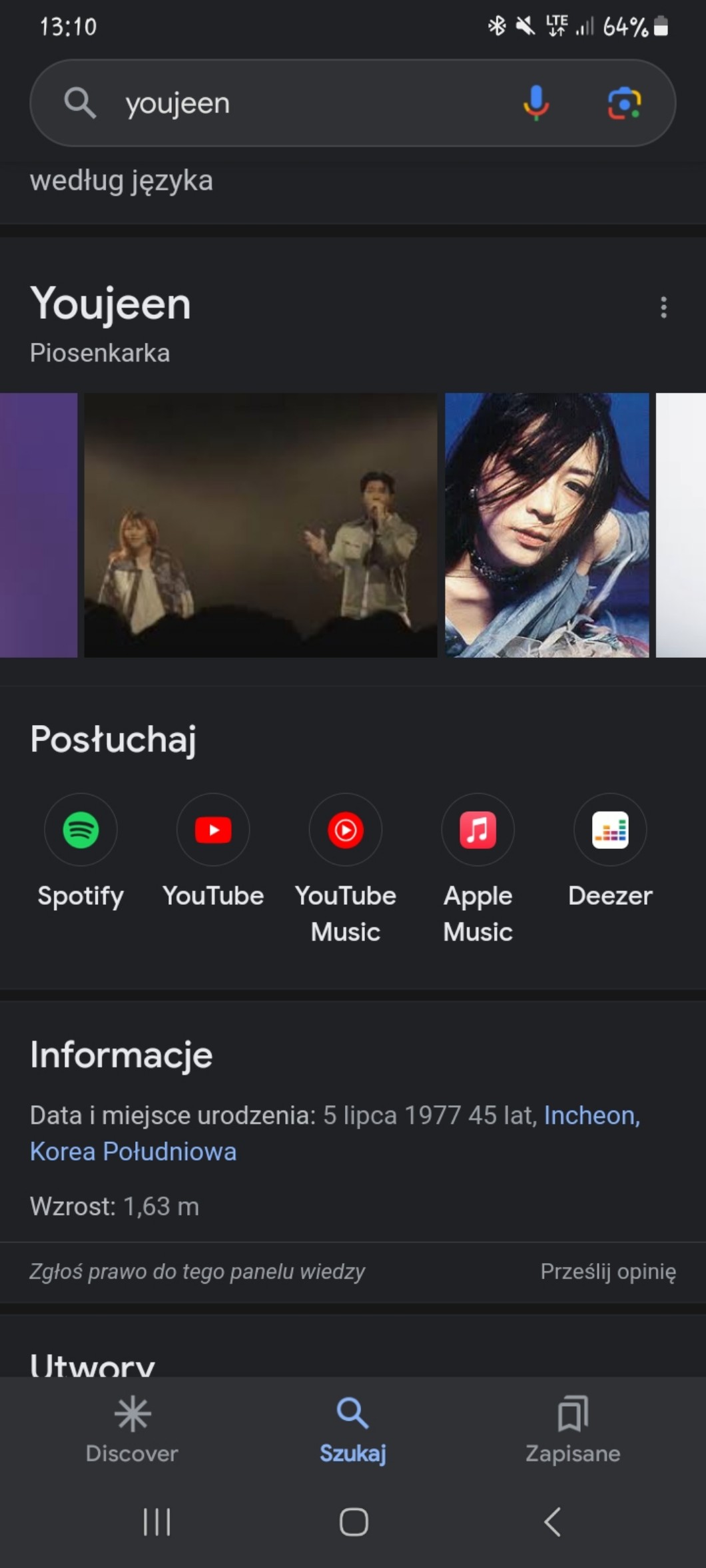
Task: Open the blue album cover portrait image
Action: 546,525
